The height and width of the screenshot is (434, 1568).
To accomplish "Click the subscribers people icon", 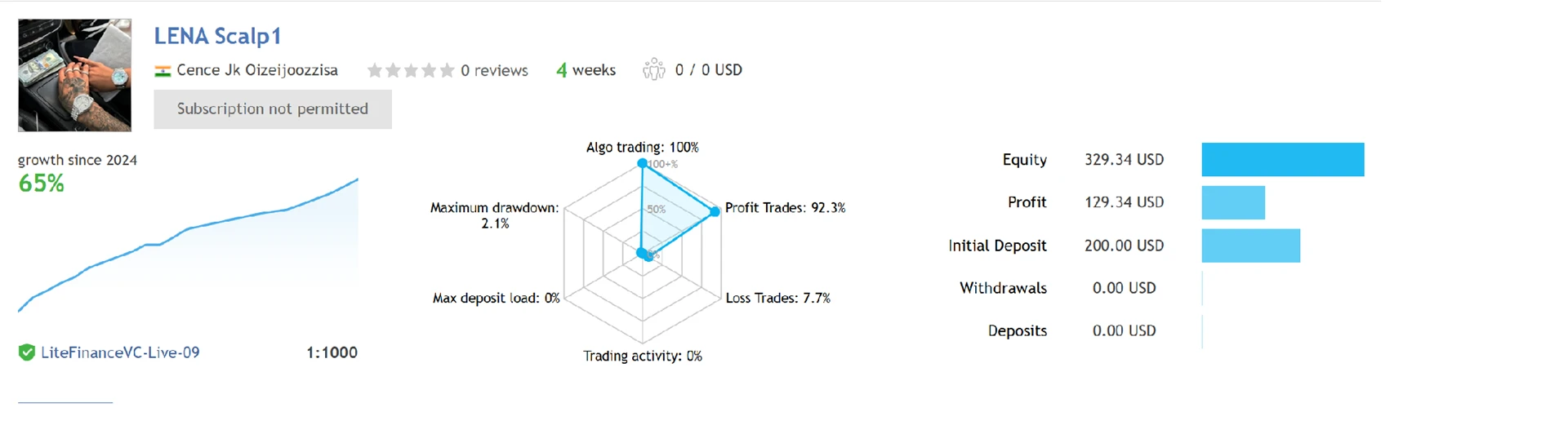I will 653,70.
